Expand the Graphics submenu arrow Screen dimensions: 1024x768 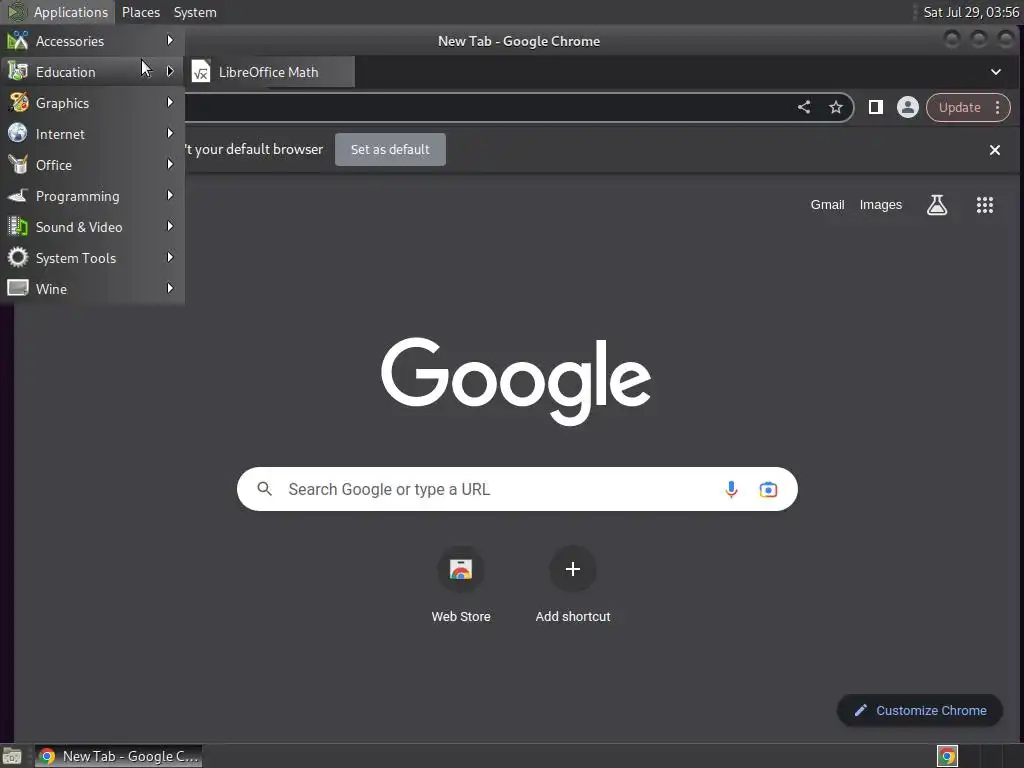170,103
